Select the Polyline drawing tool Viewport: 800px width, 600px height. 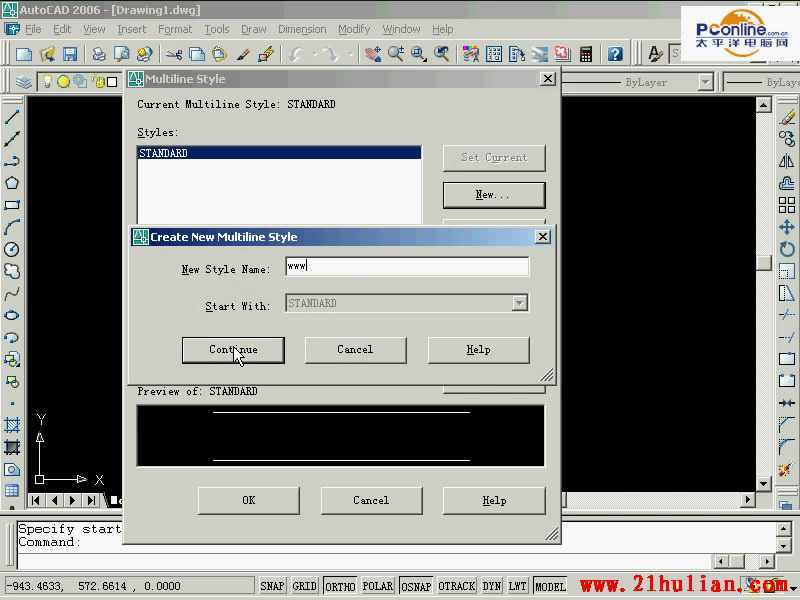coord(12,161)
